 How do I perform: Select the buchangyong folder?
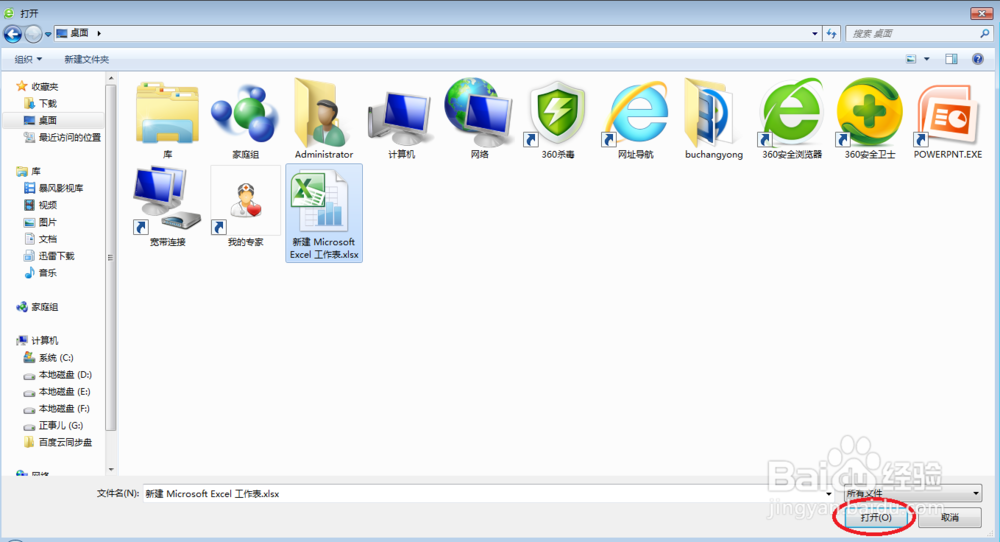pos(714,119)
